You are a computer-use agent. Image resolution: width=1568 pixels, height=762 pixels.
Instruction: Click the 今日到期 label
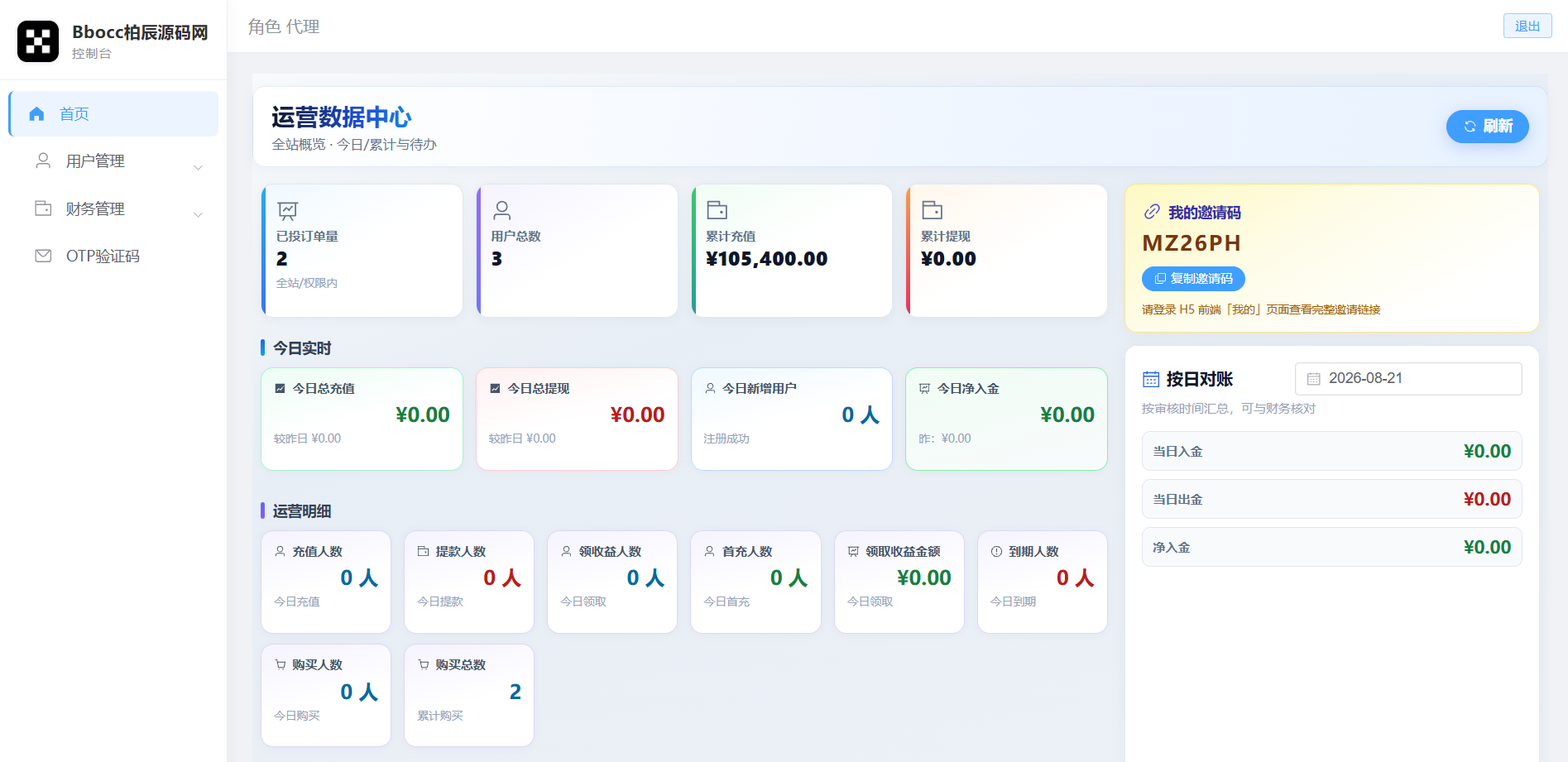(1013, 601)
